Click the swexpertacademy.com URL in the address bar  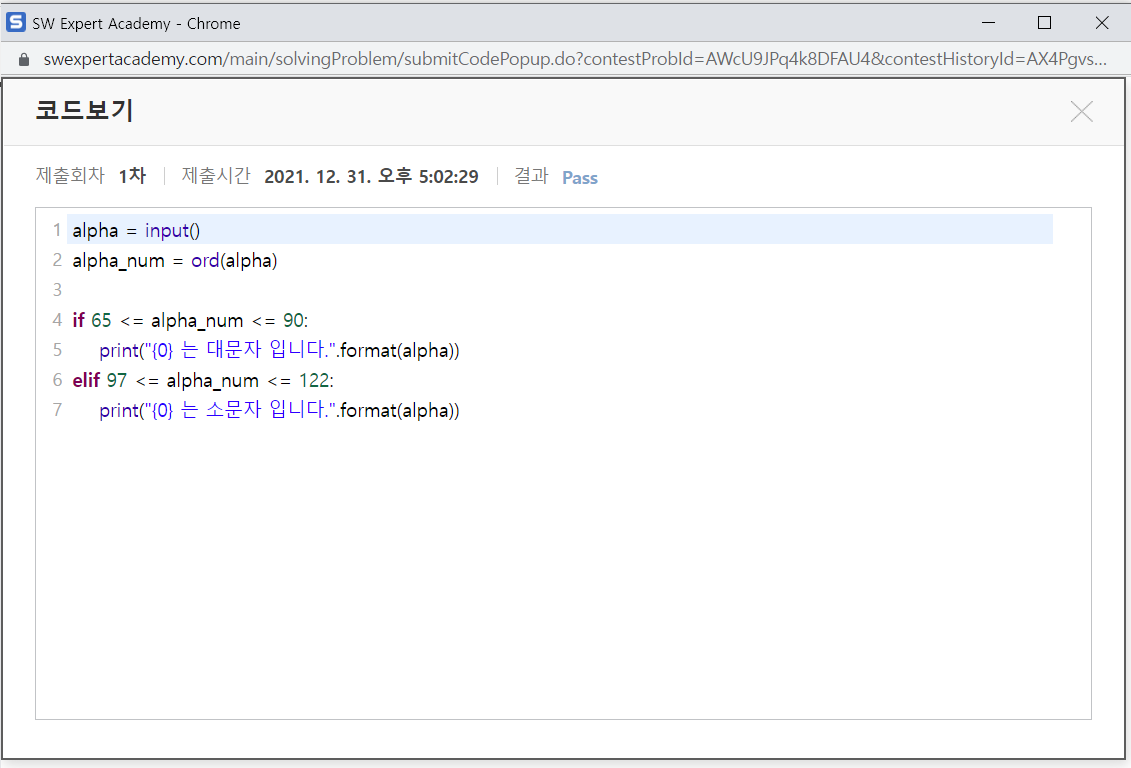coord(575,59)
